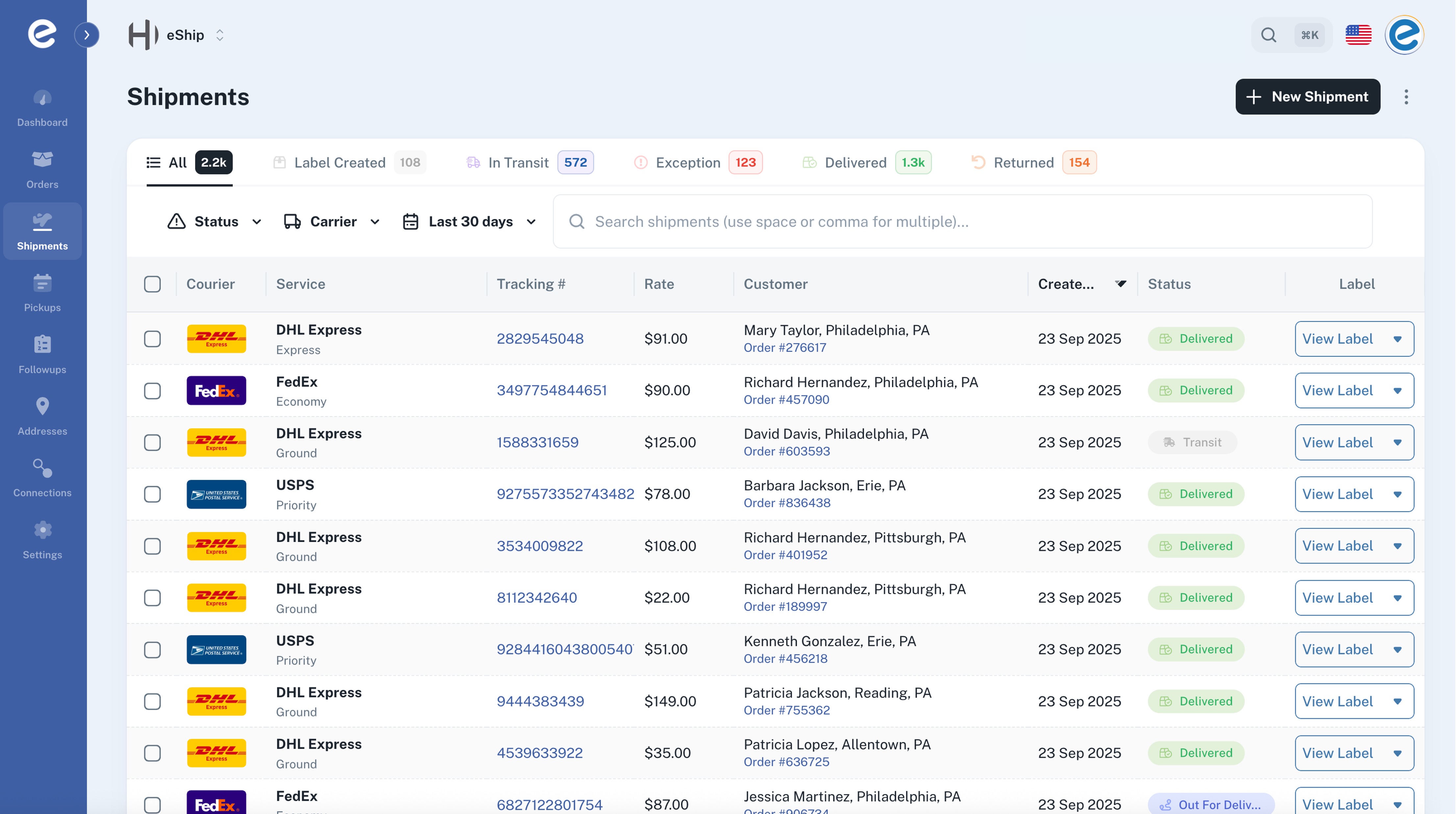Open Settings from the sidebar
The width and height of the screenshot is (1456, 814).
42,540
